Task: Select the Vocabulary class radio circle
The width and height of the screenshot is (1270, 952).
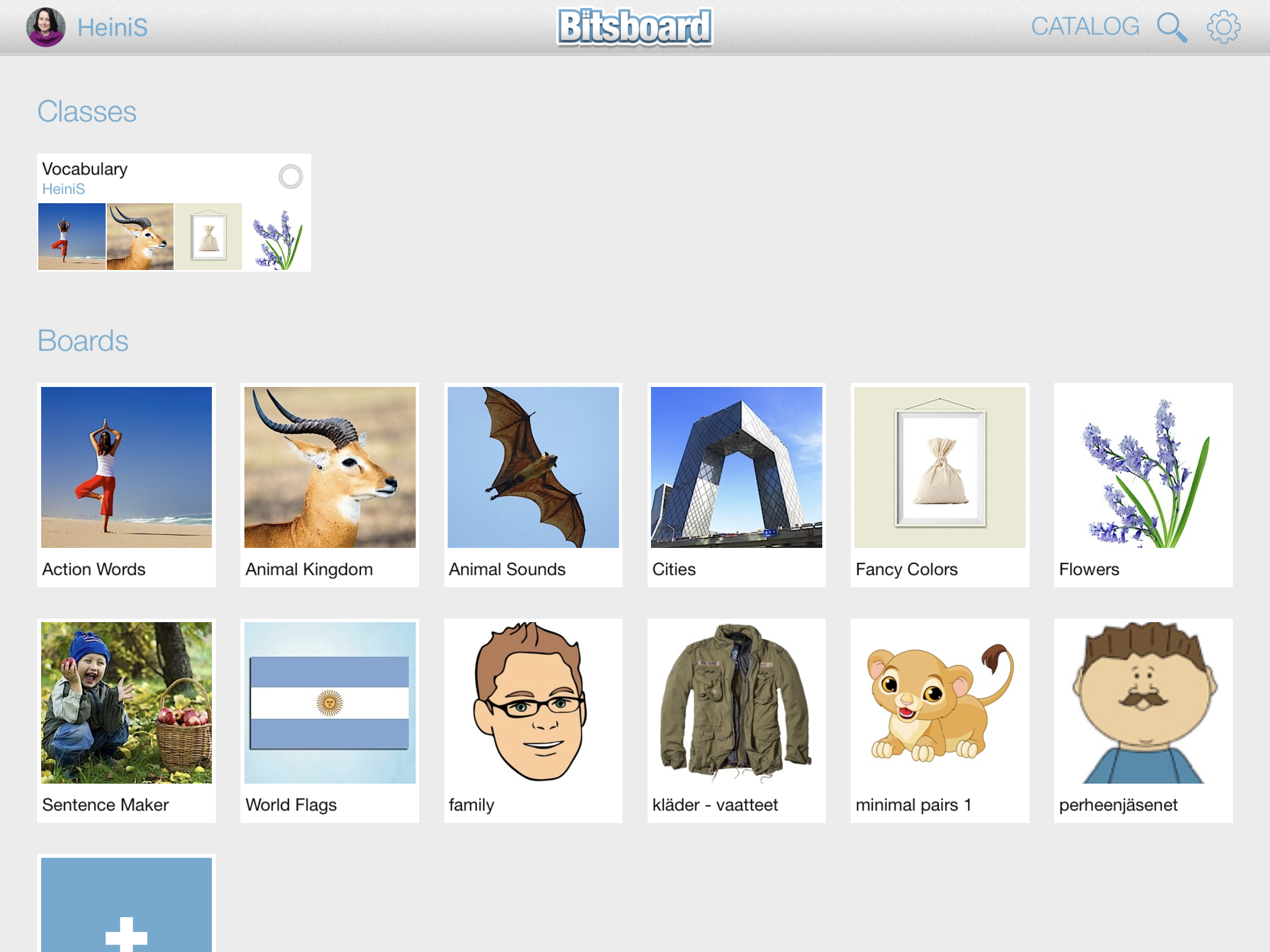Action: (291, 176)
